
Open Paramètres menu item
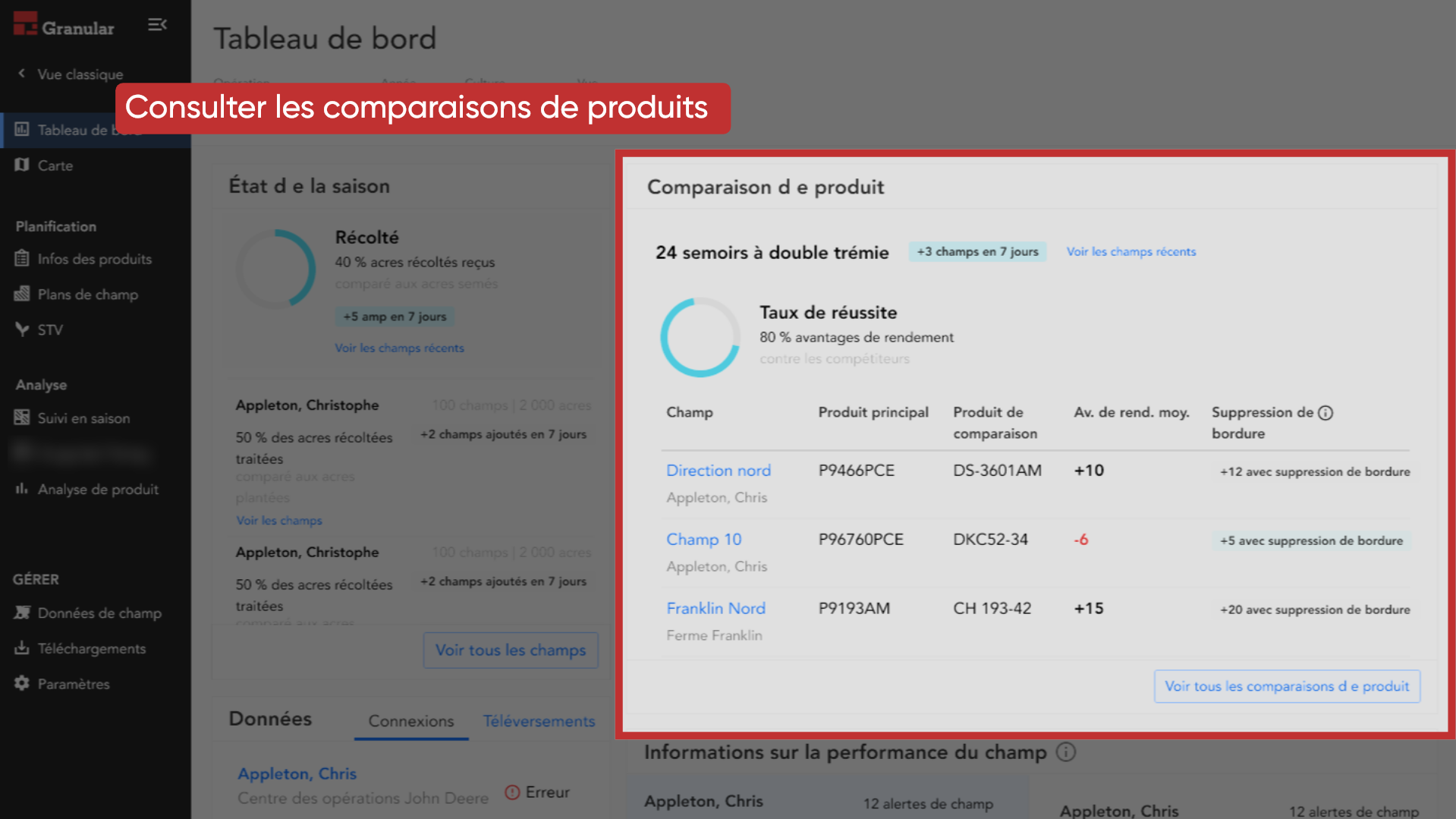(74, 684)
